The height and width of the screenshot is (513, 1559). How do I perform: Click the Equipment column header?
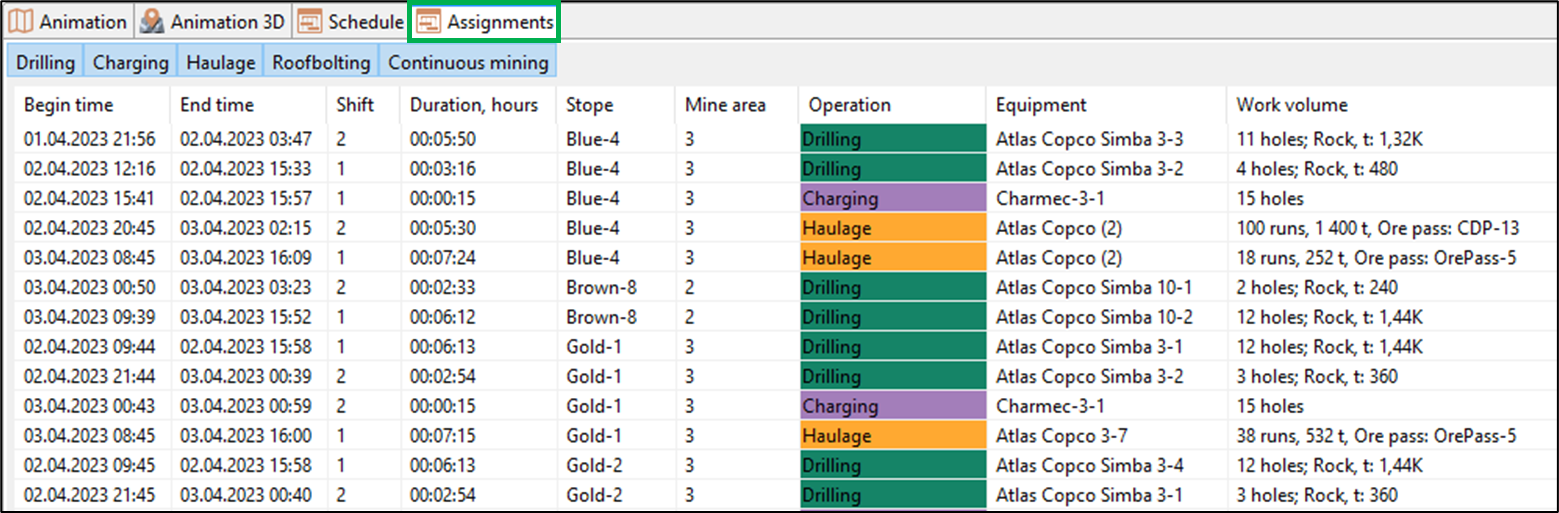(1041, 105)
